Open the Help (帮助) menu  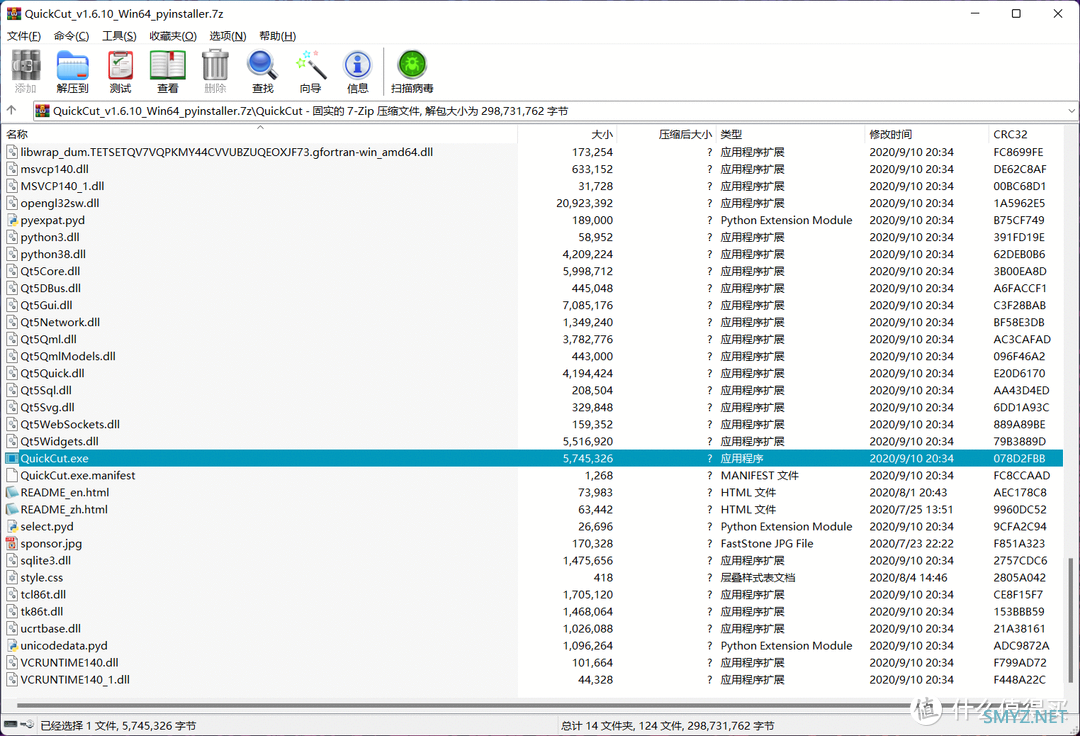278,36
